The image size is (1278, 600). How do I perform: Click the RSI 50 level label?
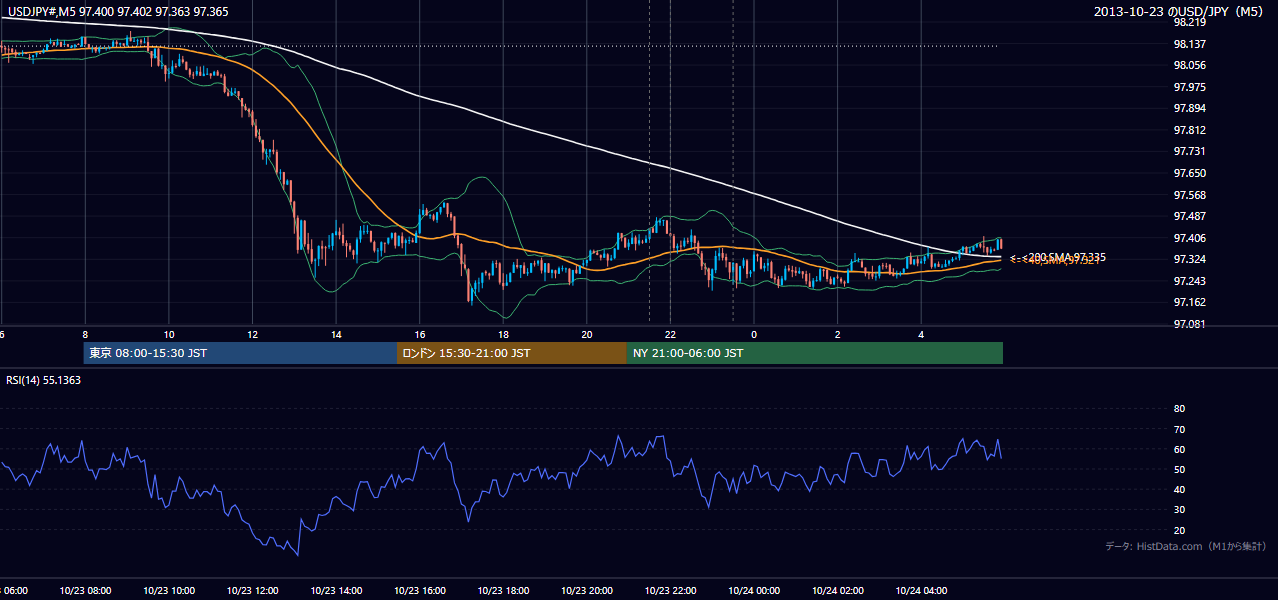1179,469
